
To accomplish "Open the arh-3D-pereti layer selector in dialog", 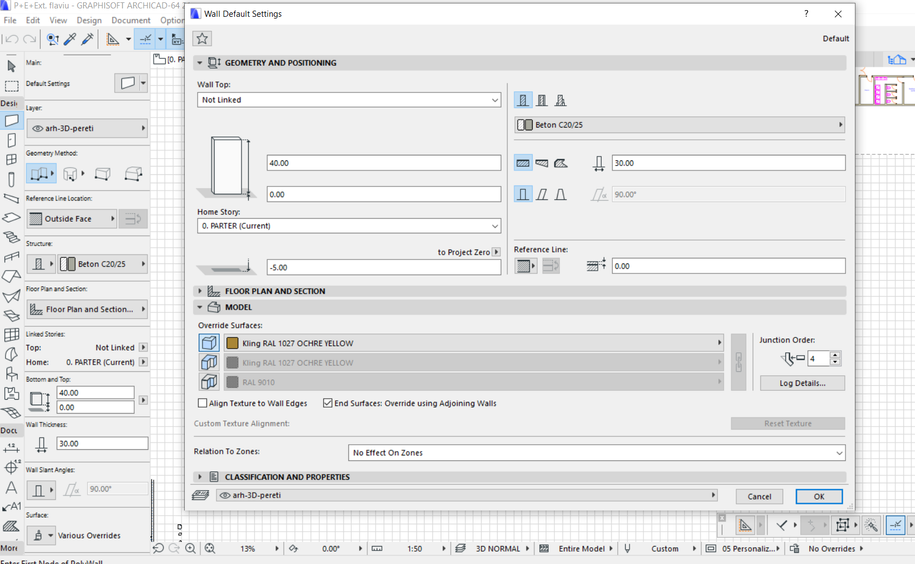I will (x=467, y=495).
